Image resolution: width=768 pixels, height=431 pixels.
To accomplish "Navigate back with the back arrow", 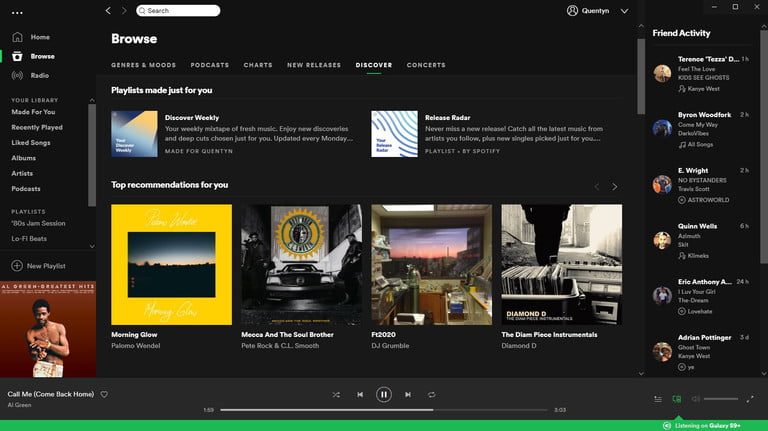I will point(108,10).
